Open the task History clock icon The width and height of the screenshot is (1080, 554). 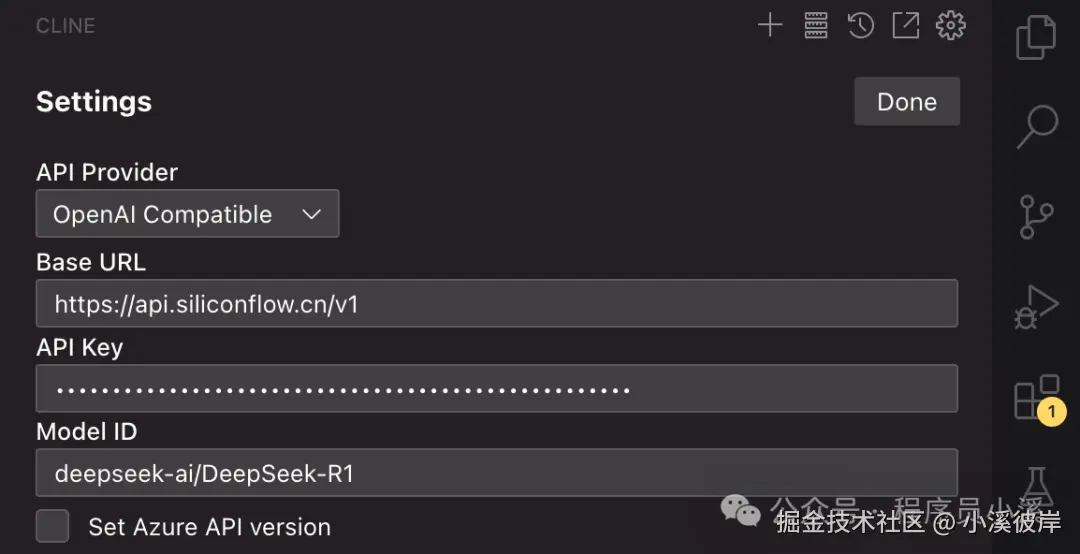point(861,26)
